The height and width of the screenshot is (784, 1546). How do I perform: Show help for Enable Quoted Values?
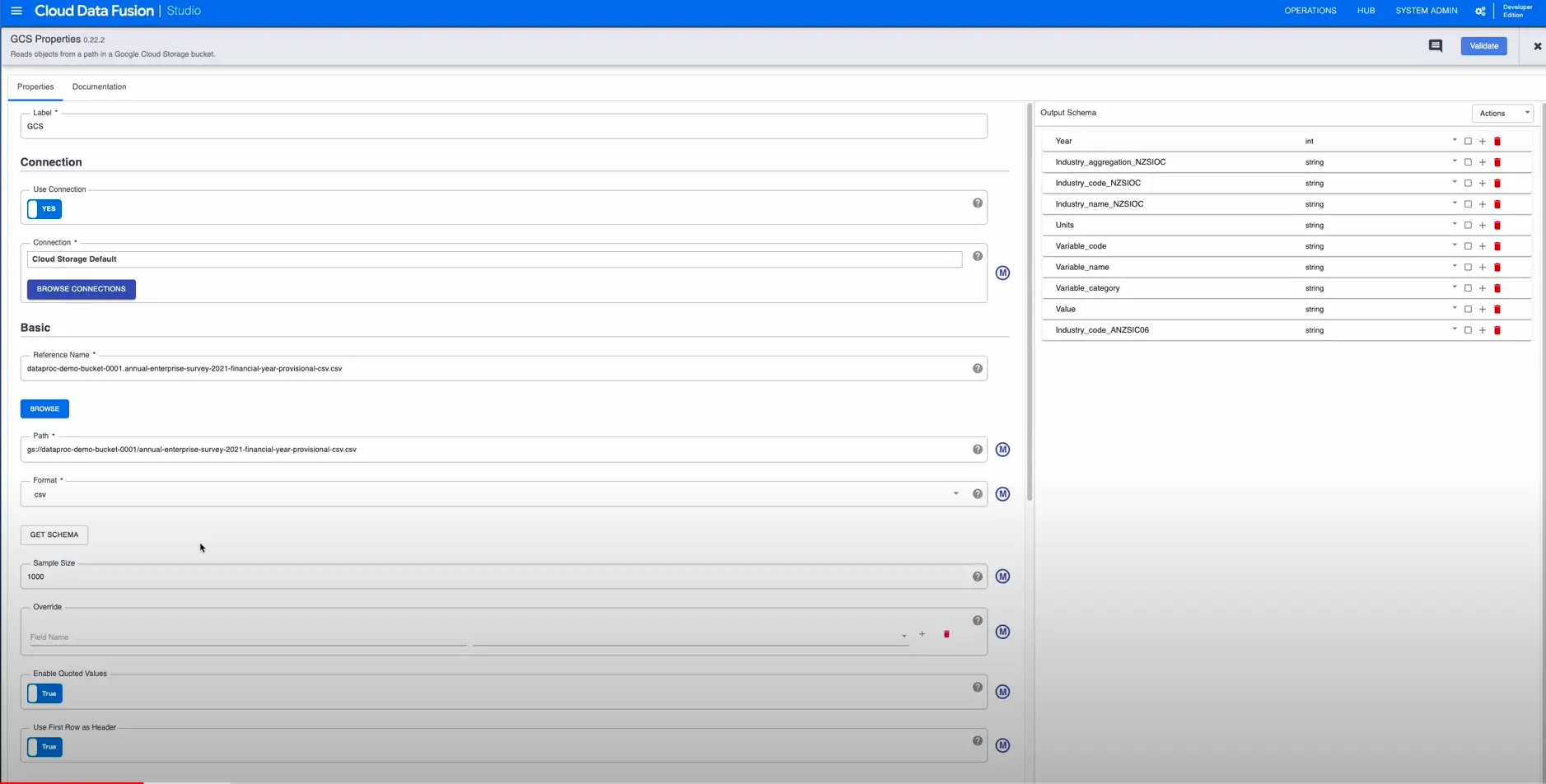978,688
